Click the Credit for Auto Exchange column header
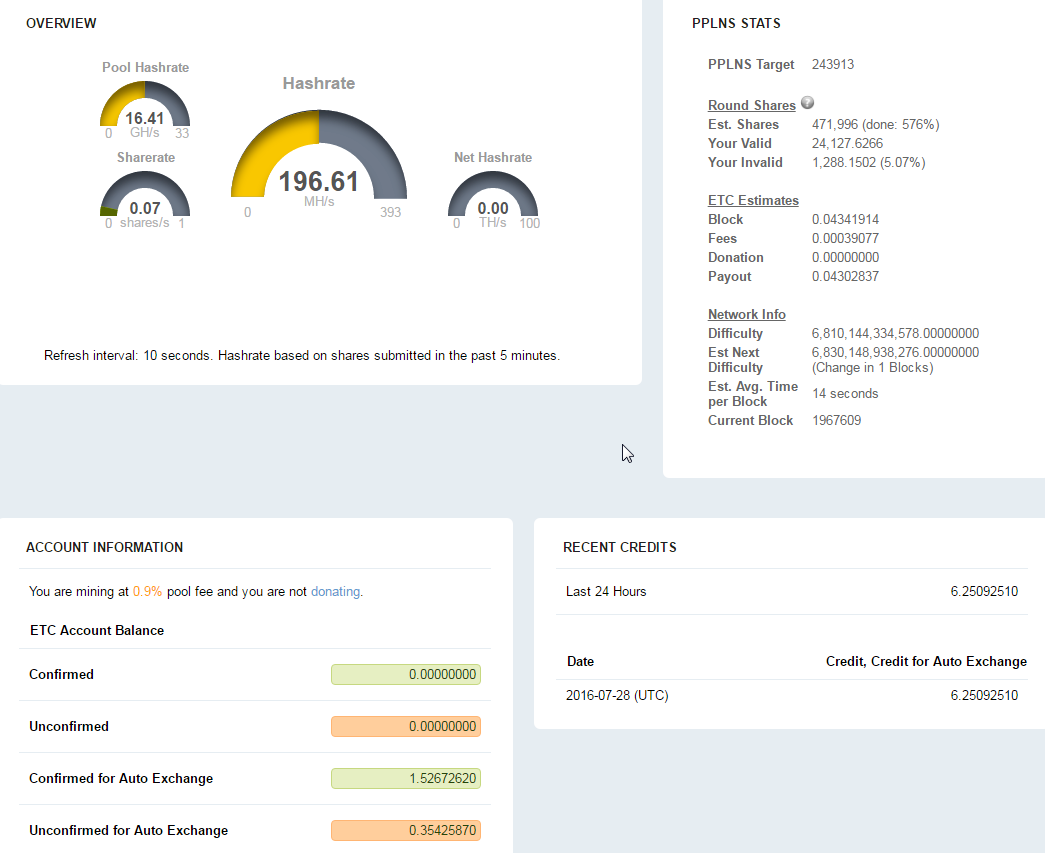Viewport: 1045px width, 853px height. [x=925, y=661]
